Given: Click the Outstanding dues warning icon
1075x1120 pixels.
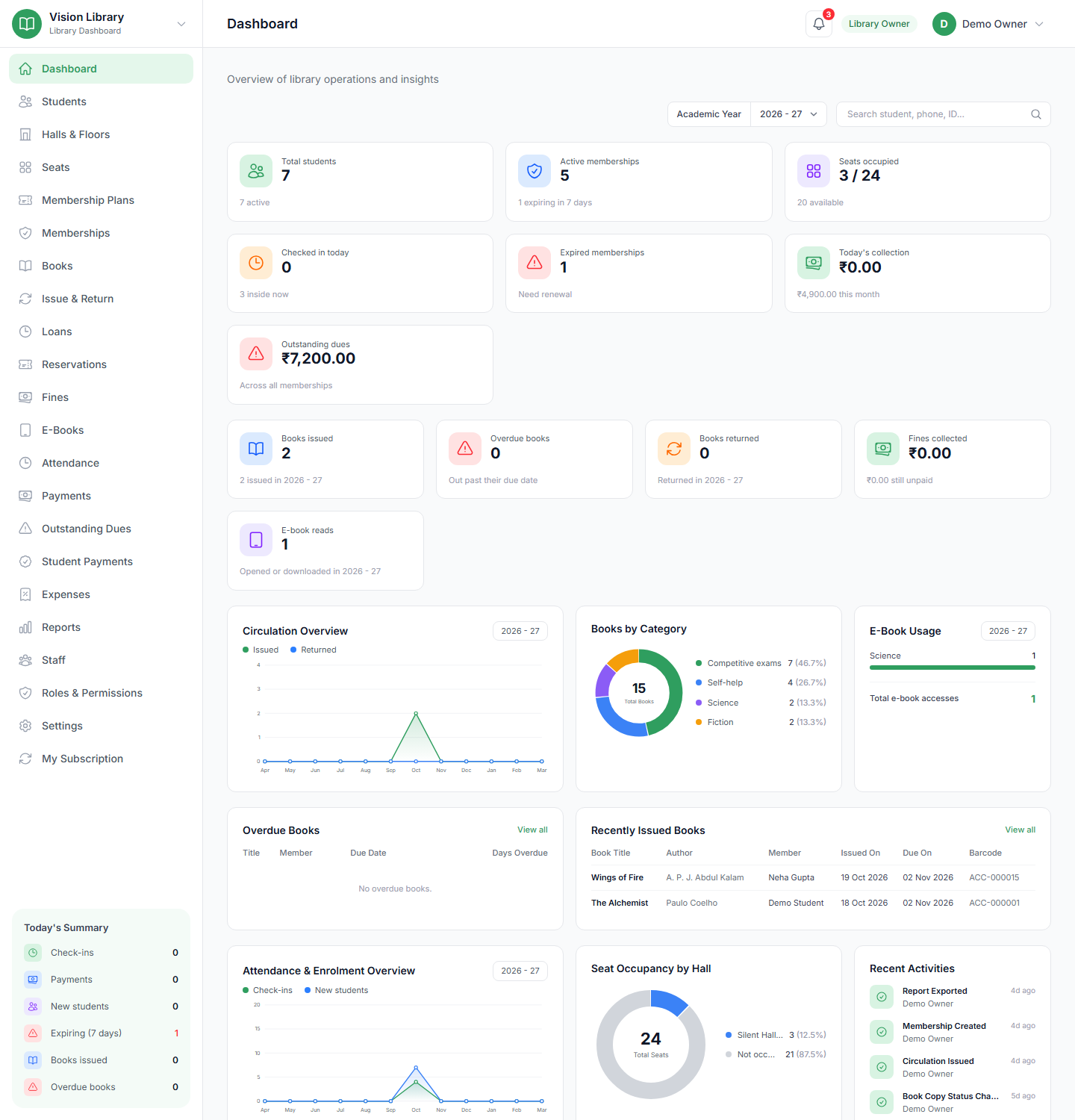Looking at the screenshot, I should [256, 354].
